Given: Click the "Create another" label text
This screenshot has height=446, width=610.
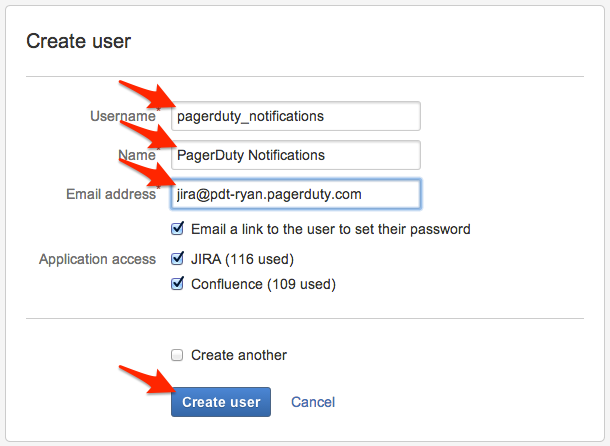Looking at the screenshot, I should 239,355.
